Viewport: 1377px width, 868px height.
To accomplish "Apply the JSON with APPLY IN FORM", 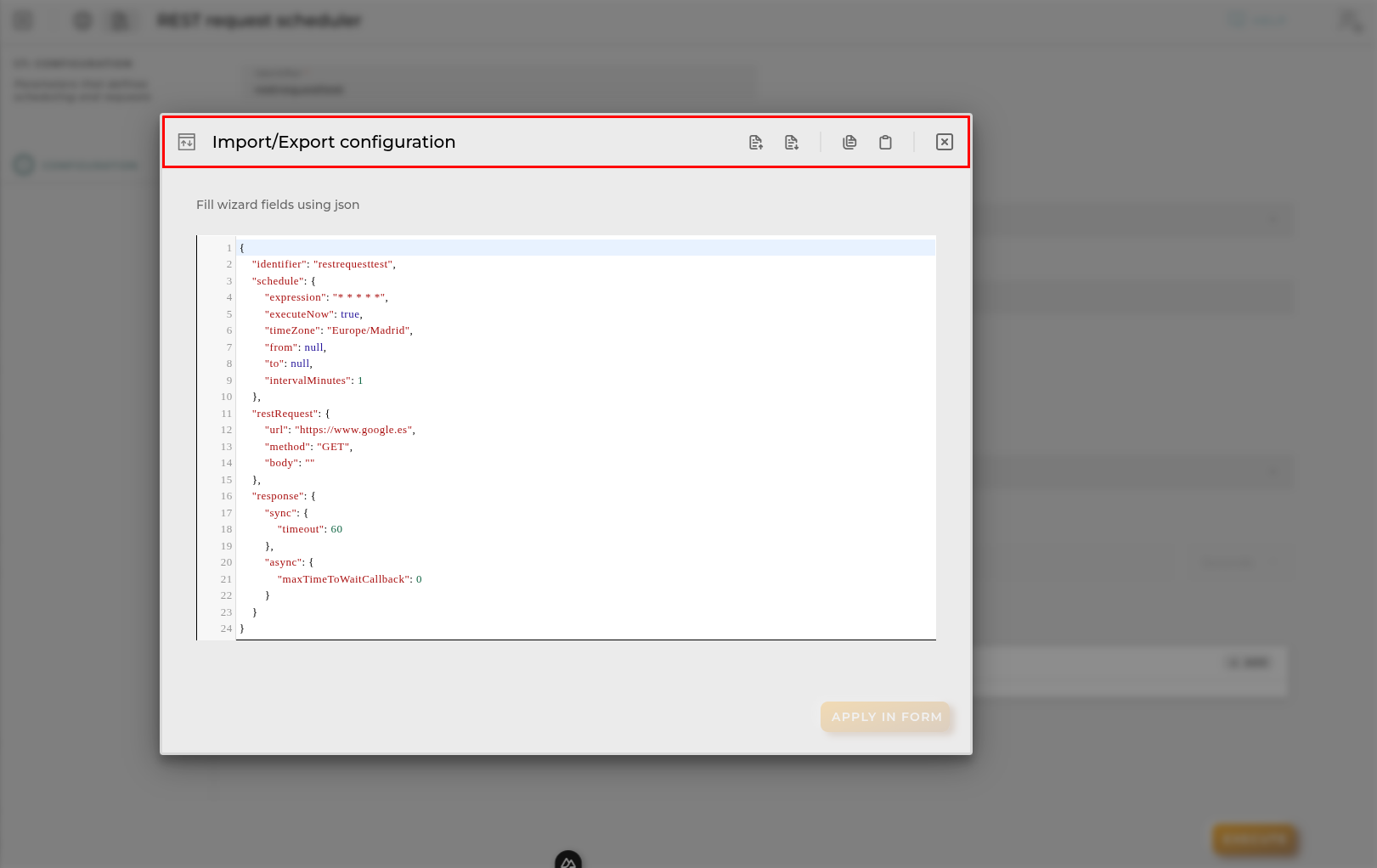I will pos(886,717).
